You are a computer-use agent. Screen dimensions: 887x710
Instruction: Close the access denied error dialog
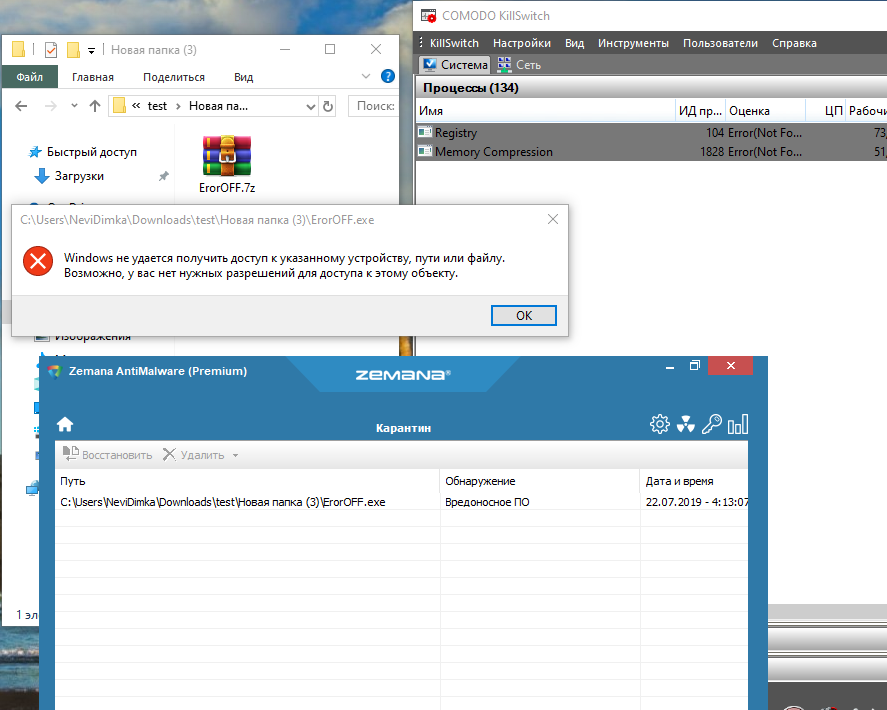coord(553,220)
